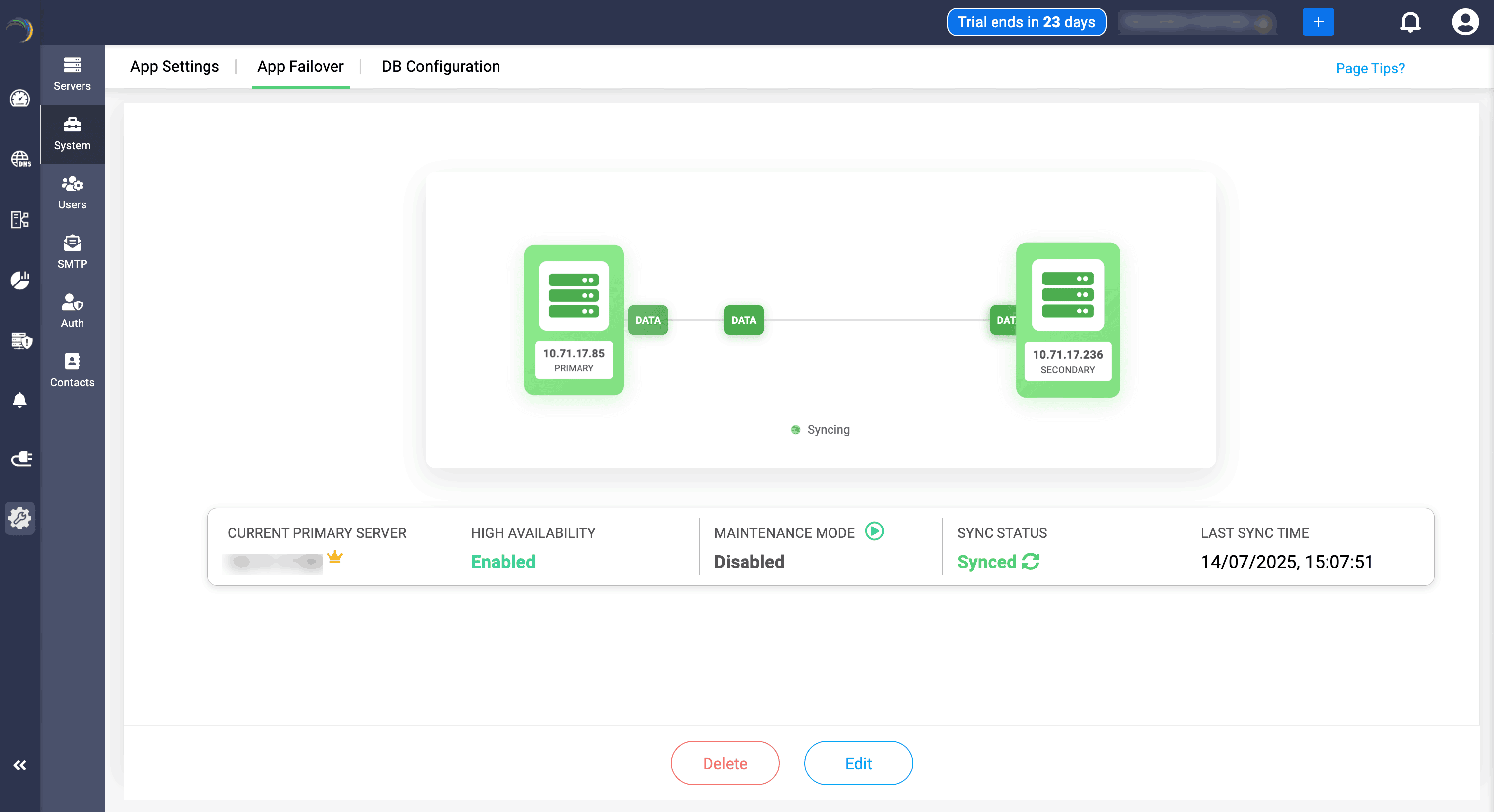Open the SMTP settings menu item
Image resolution: width=1494 pixels, height=812 pixels.
72,252
